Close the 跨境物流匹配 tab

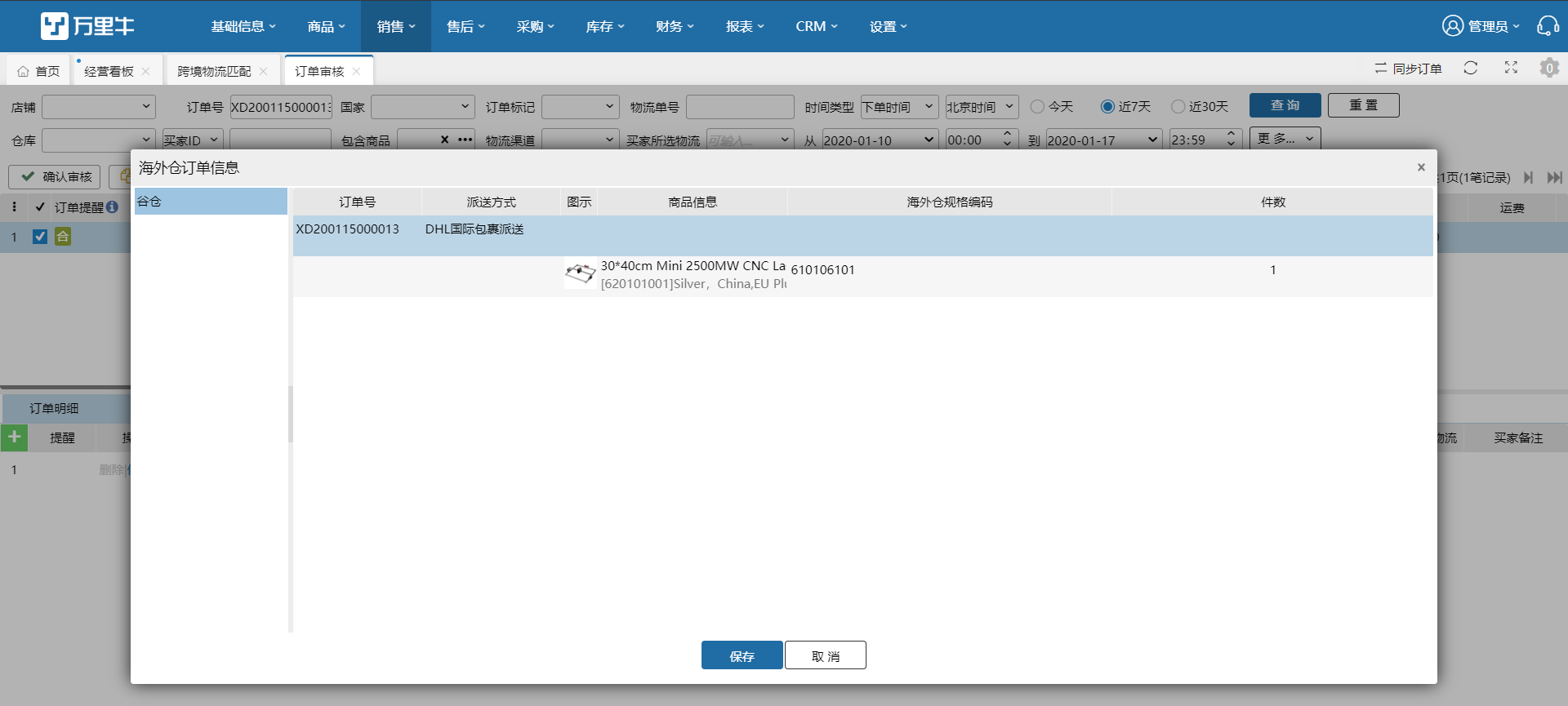click(263, 71)
